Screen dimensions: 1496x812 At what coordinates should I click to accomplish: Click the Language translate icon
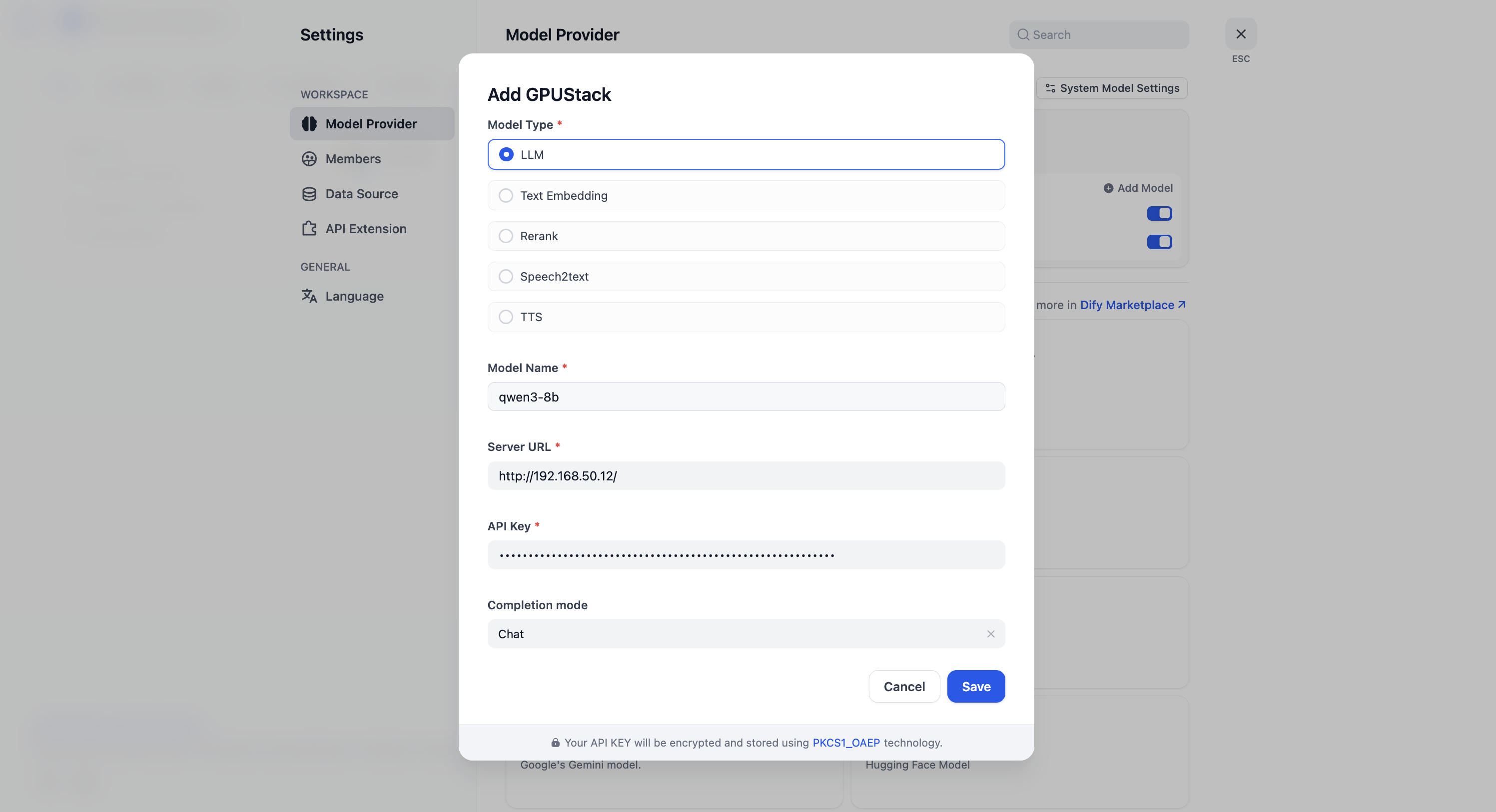[309, 296]
